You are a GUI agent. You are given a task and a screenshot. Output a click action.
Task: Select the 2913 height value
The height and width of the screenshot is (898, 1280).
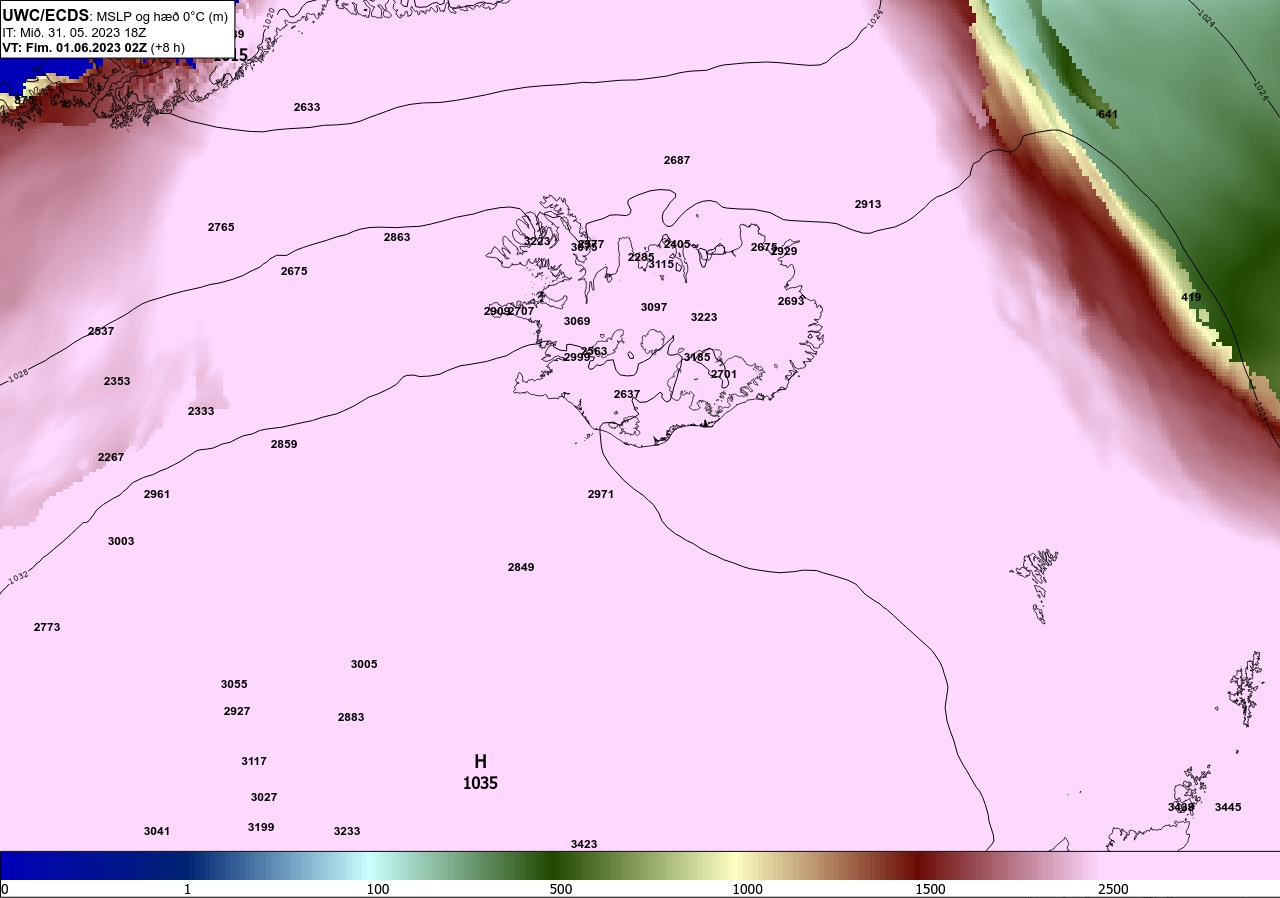coord(868,204)
